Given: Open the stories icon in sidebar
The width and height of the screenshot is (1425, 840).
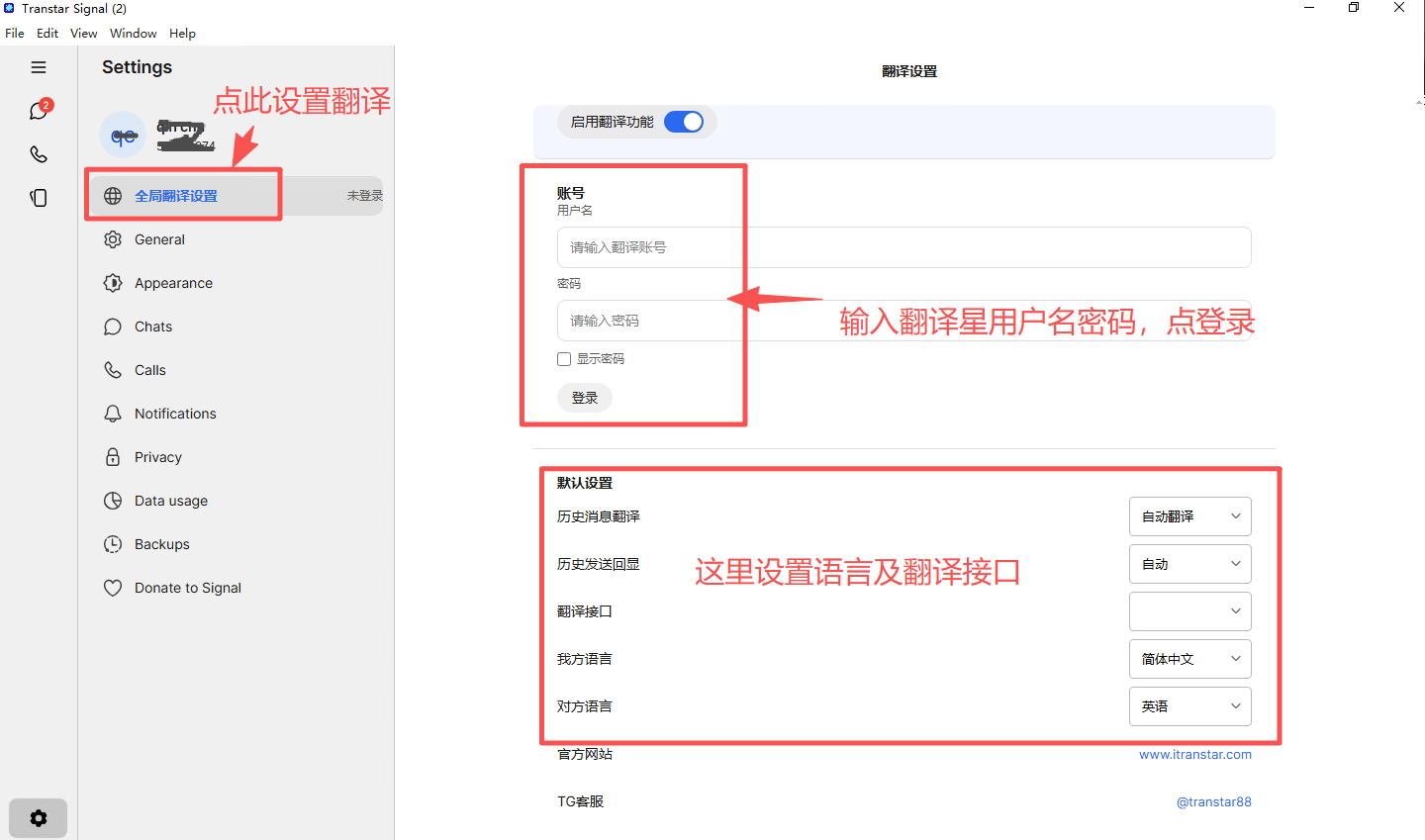Looking at the screenshot, I should coord(39,198).
